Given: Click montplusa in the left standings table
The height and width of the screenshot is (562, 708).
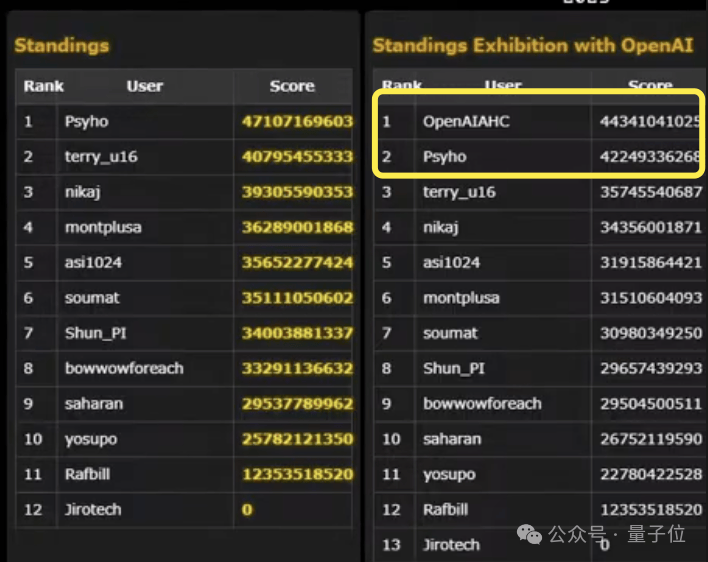Looking at the screenshot, I should pos(103,227).
